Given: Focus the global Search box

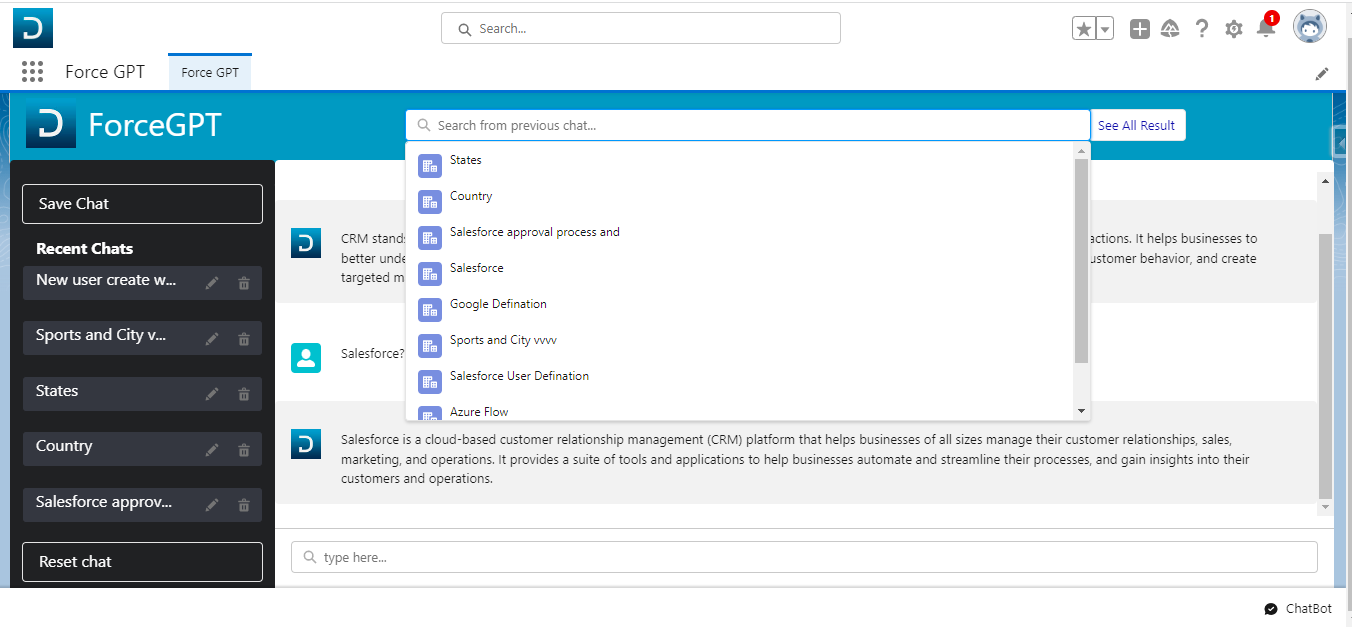Looking at the screenshot, I should (x=640, y=28).
